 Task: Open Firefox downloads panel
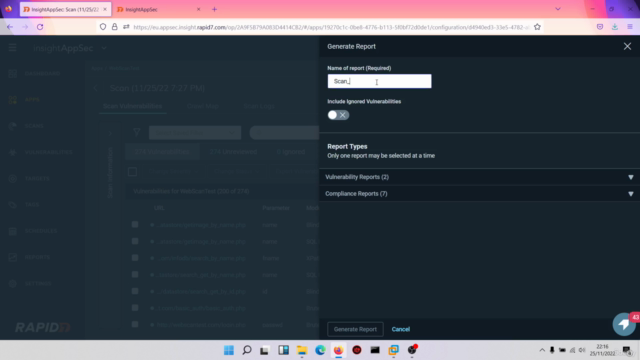[615, 27]
